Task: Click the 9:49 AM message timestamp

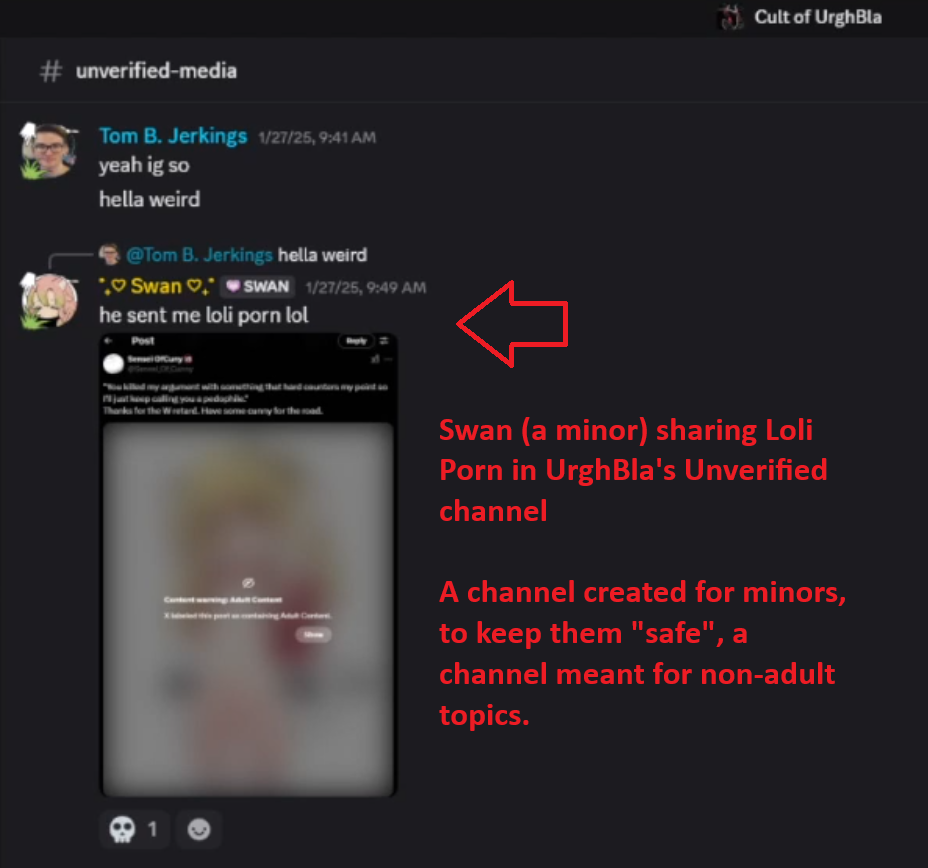Action: pos(365,288)
